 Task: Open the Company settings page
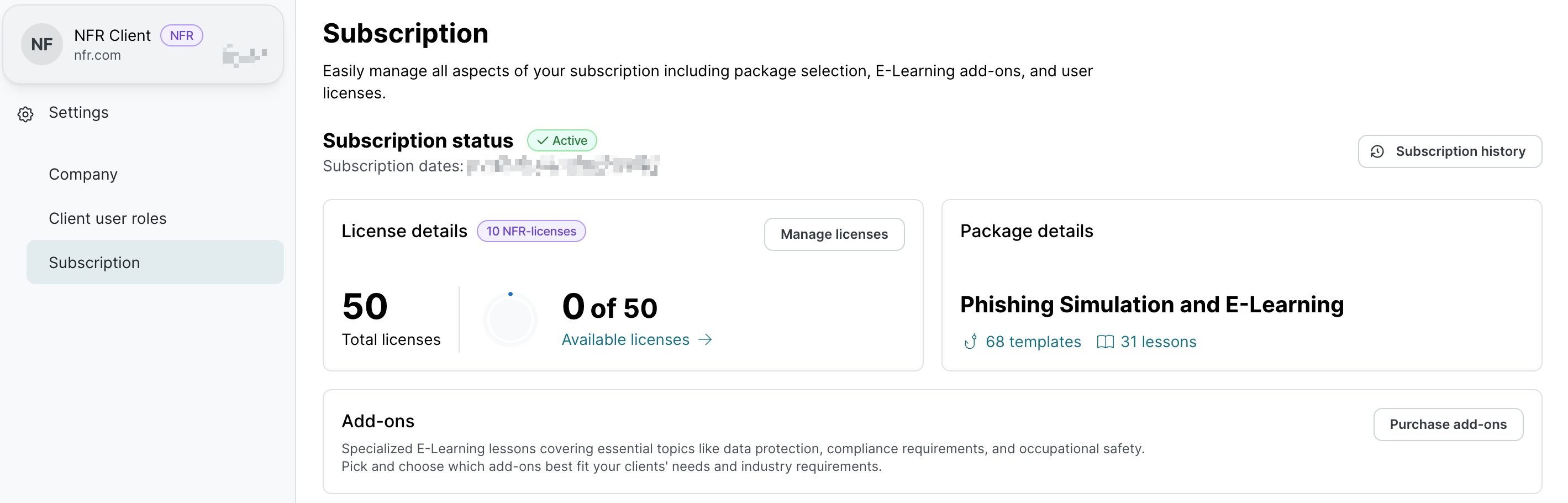(x=83, y=175)
